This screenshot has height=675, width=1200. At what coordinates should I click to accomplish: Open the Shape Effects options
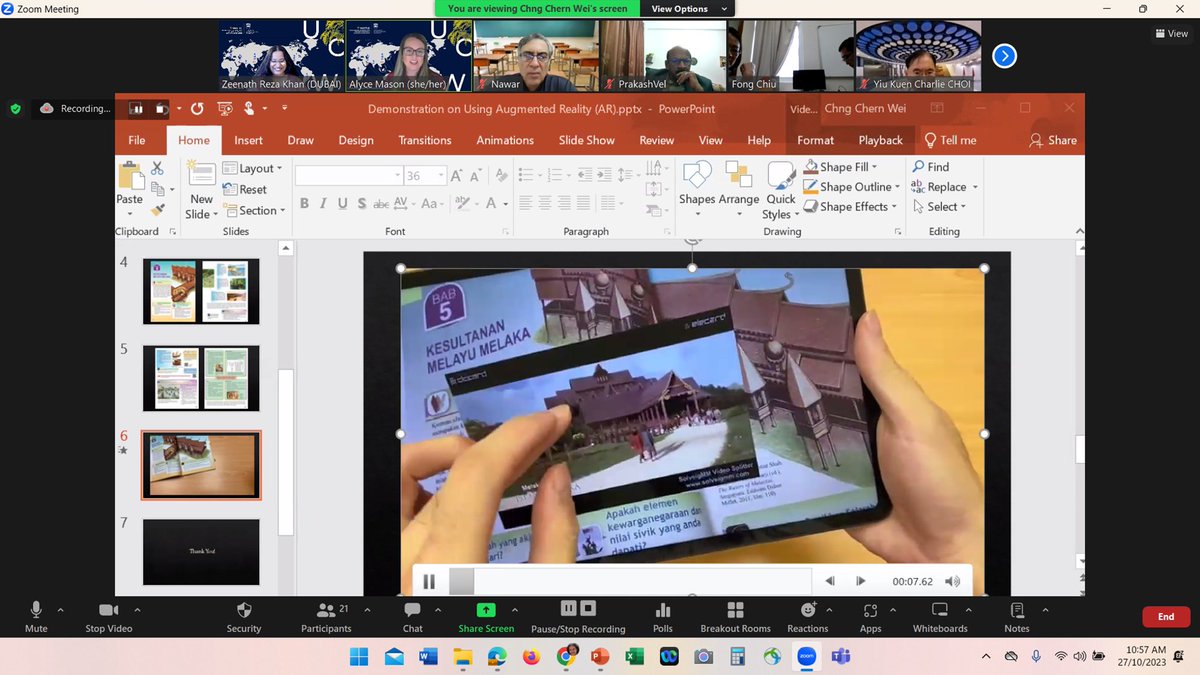[849, 206]
